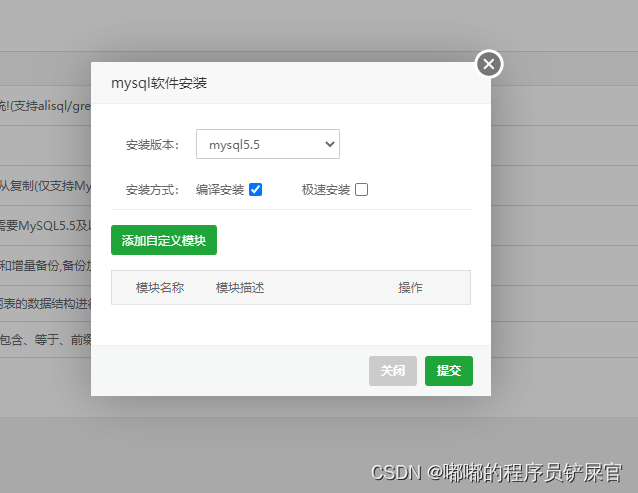Viewport: 638px width, 493px height.
Task: Click the 模块名称 column header
Action: pyautogui.click(x=160, y=288)
